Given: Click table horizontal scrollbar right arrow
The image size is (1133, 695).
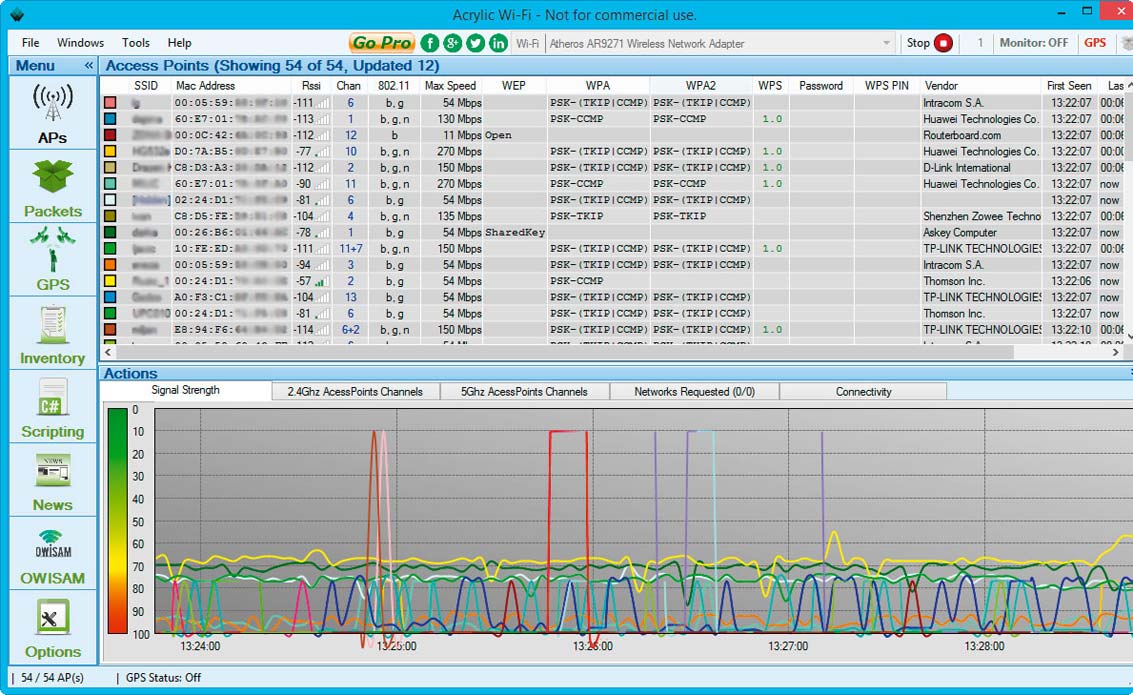Looking at the screenshot, I should pos(1116,353).
